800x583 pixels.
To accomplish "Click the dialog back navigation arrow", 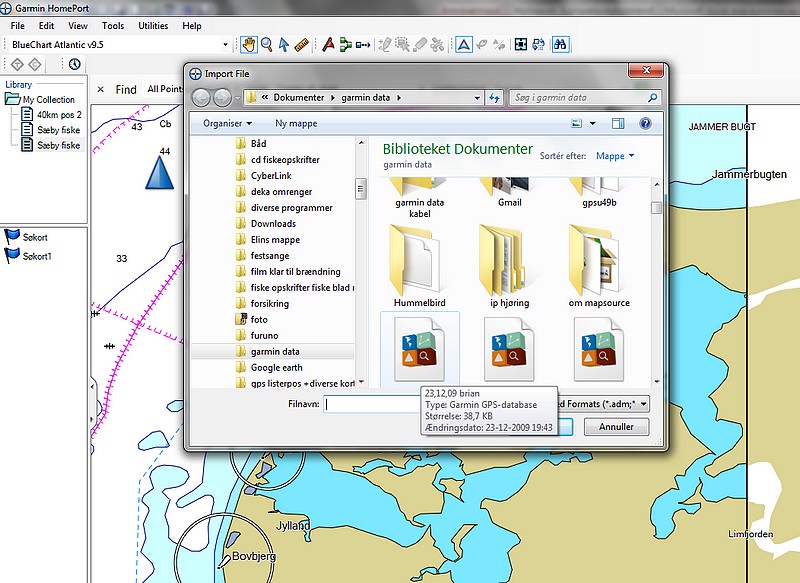I will click(x=202, y=97).
